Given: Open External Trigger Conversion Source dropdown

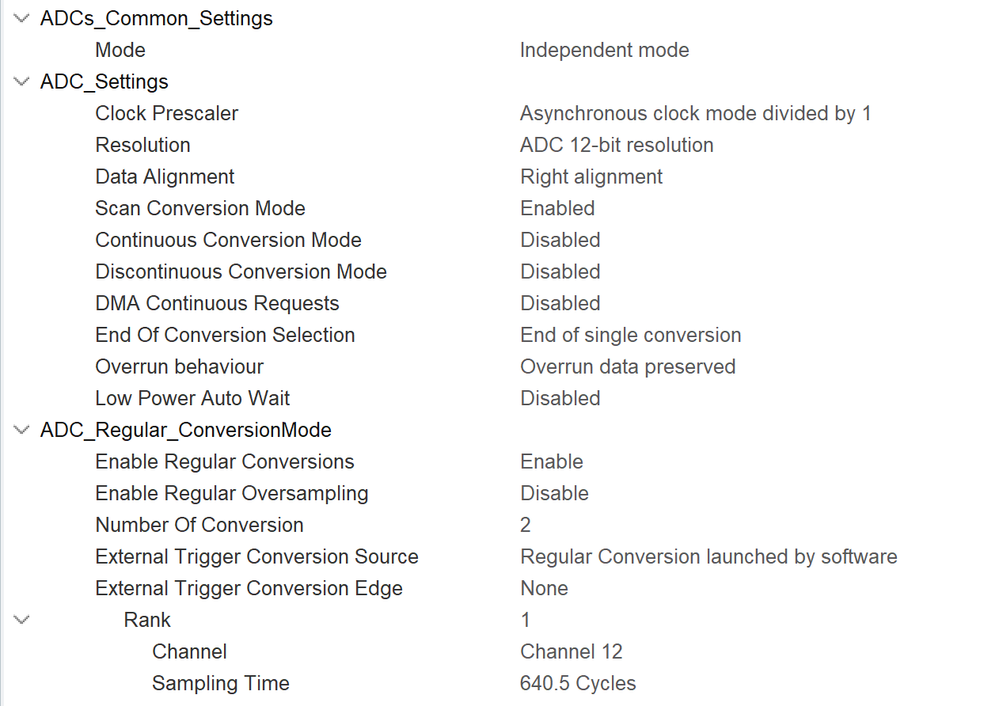Looking at the screenshot, I should coord(708,556).
